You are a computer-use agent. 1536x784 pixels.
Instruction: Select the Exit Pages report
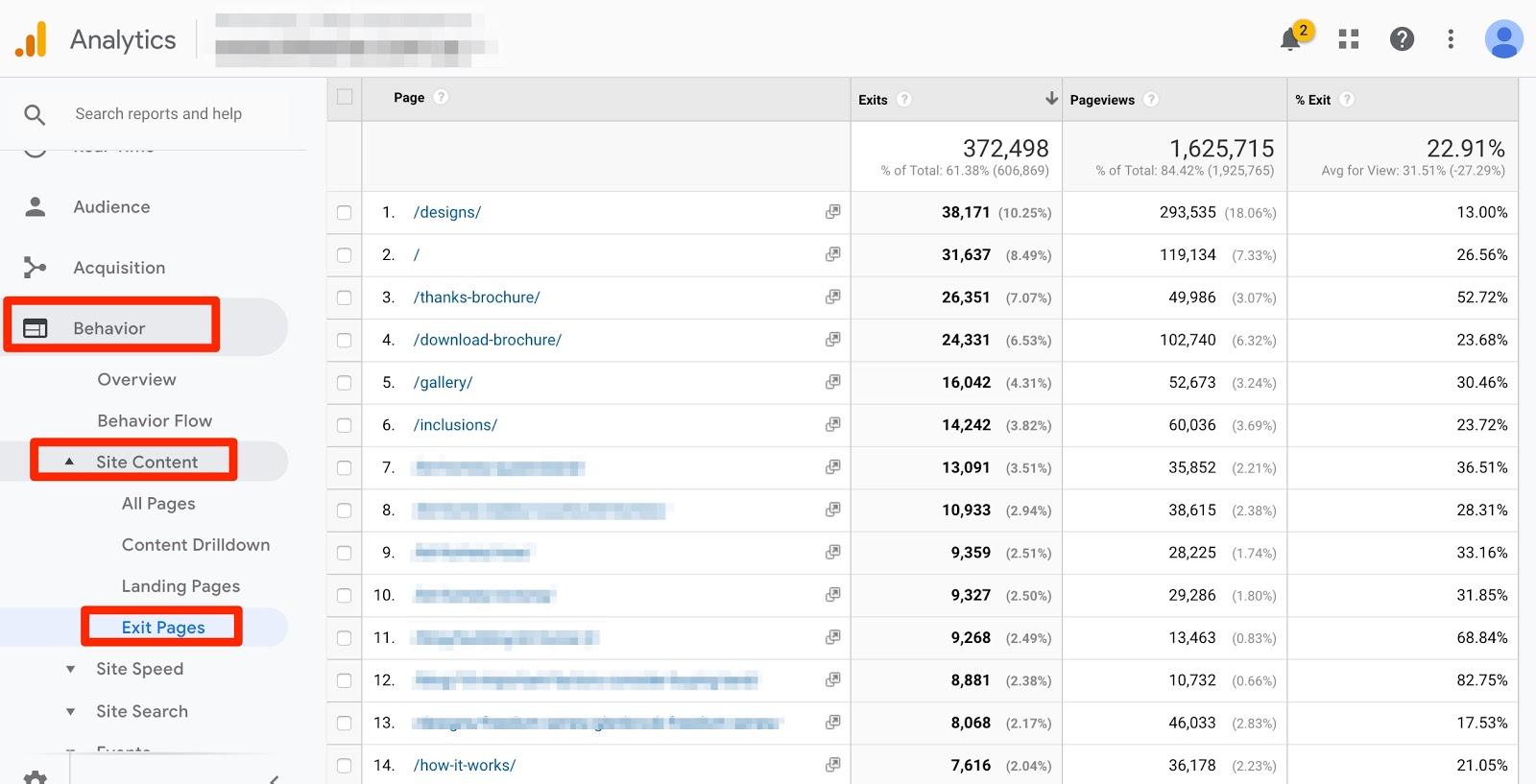[163, 627]
